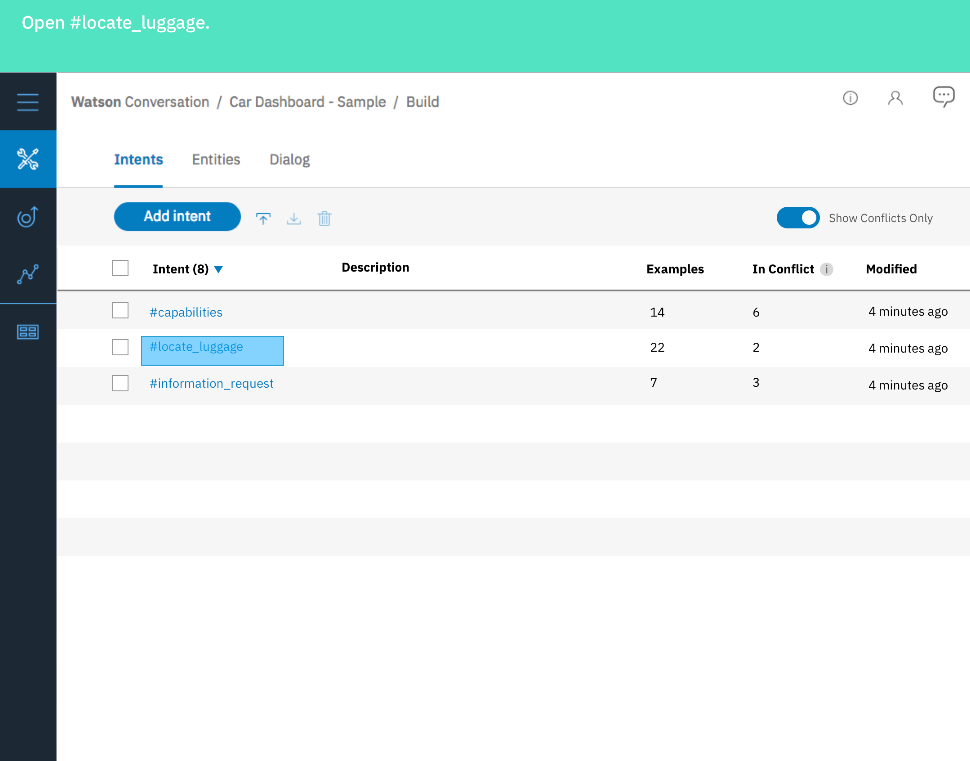Check the #capabilities row checkbox
970x761 pixels.
click(120, 310)
